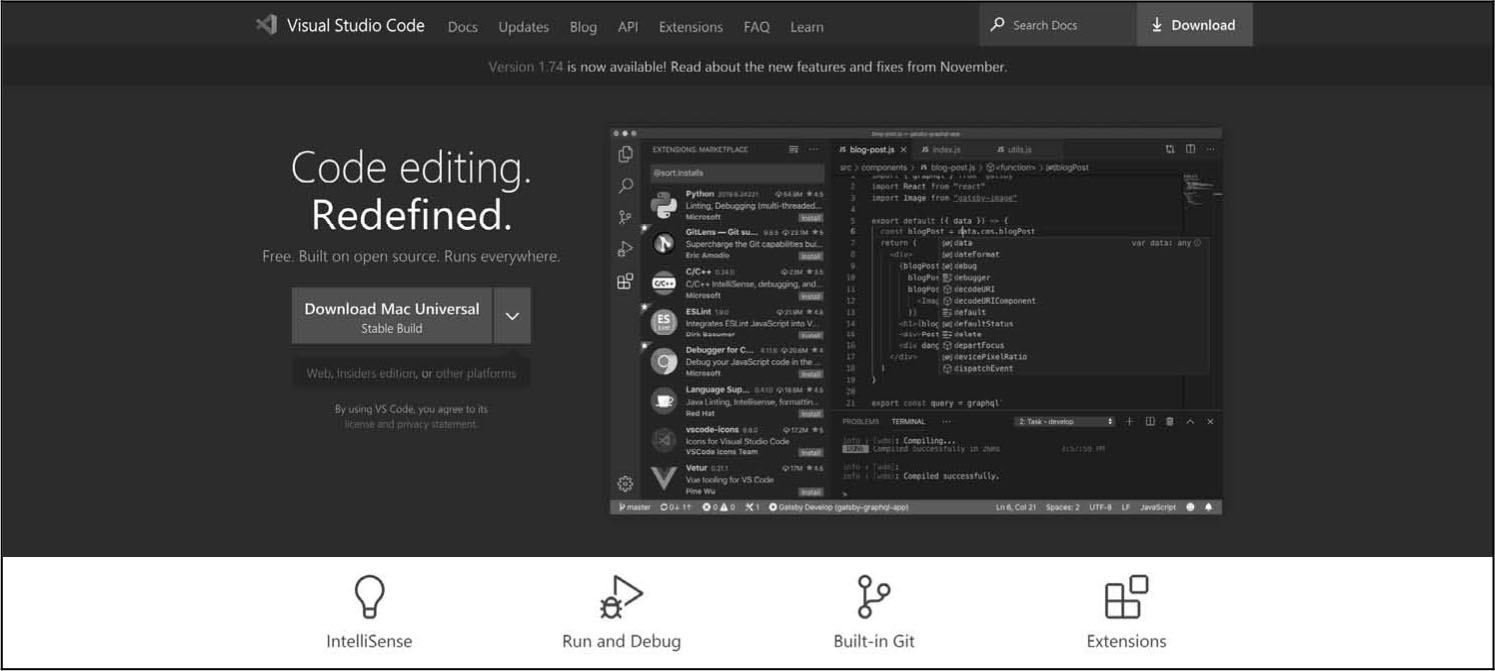Click the settings gear in editor activity bar
1495x671 pixels.
[626, 484]
